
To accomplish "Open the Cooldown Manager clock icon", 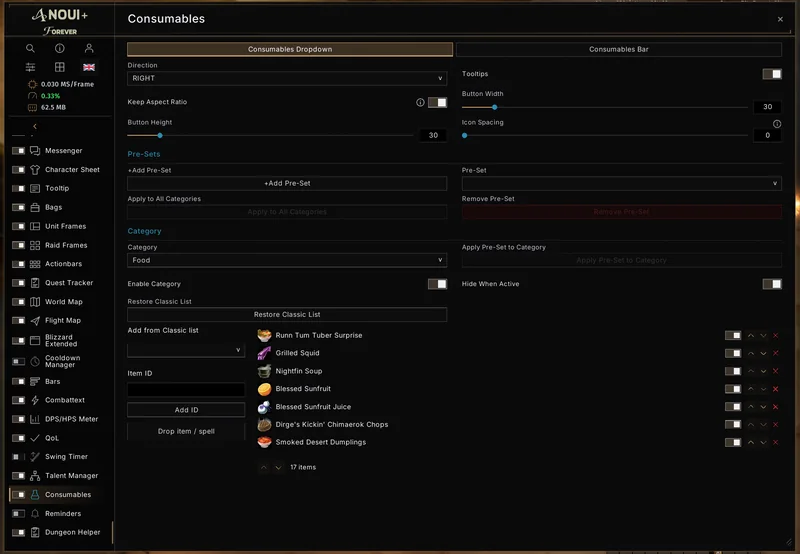I will (x=35, y=361).
